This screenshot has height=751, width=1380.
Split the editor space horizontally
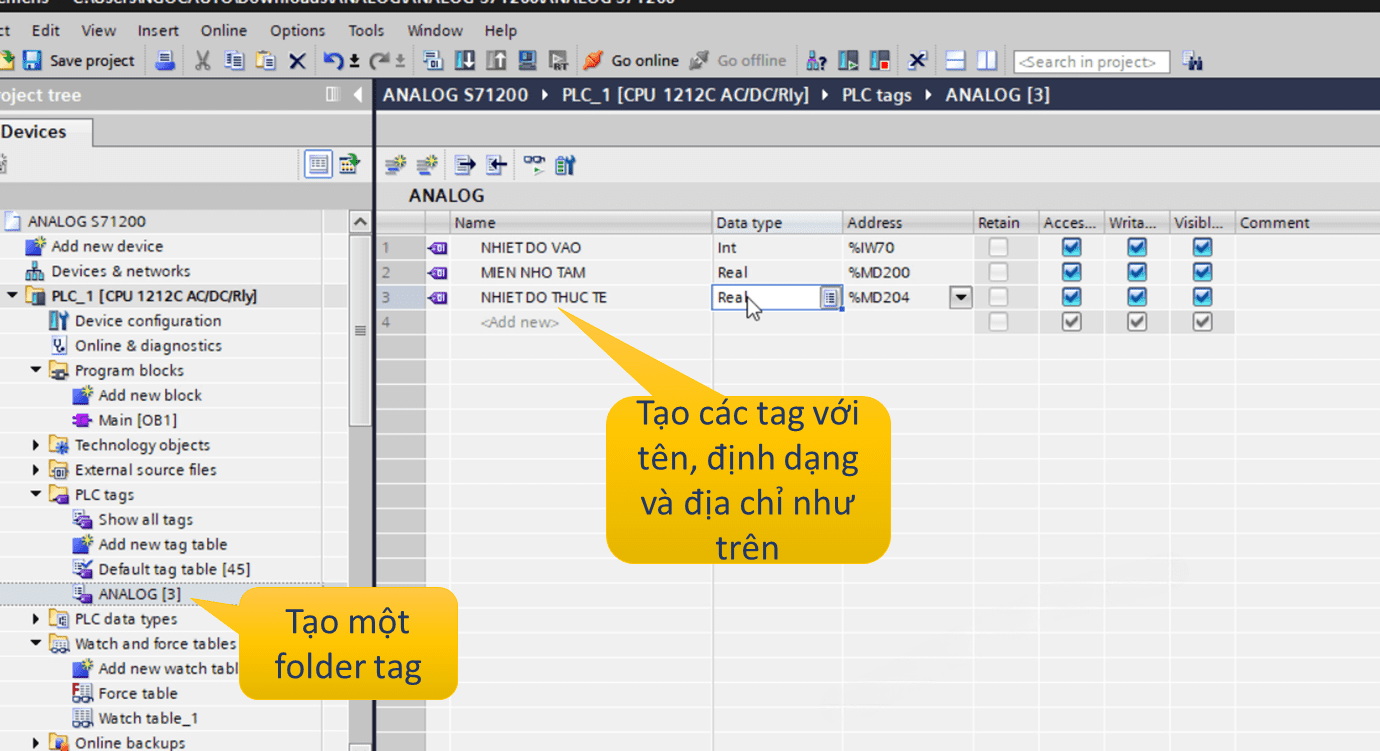(x=955, y=60)
